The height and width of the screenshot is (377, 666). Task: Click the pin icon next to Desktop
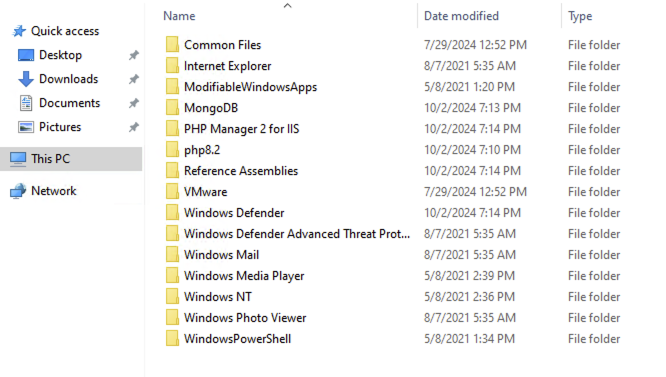(134, 55)
